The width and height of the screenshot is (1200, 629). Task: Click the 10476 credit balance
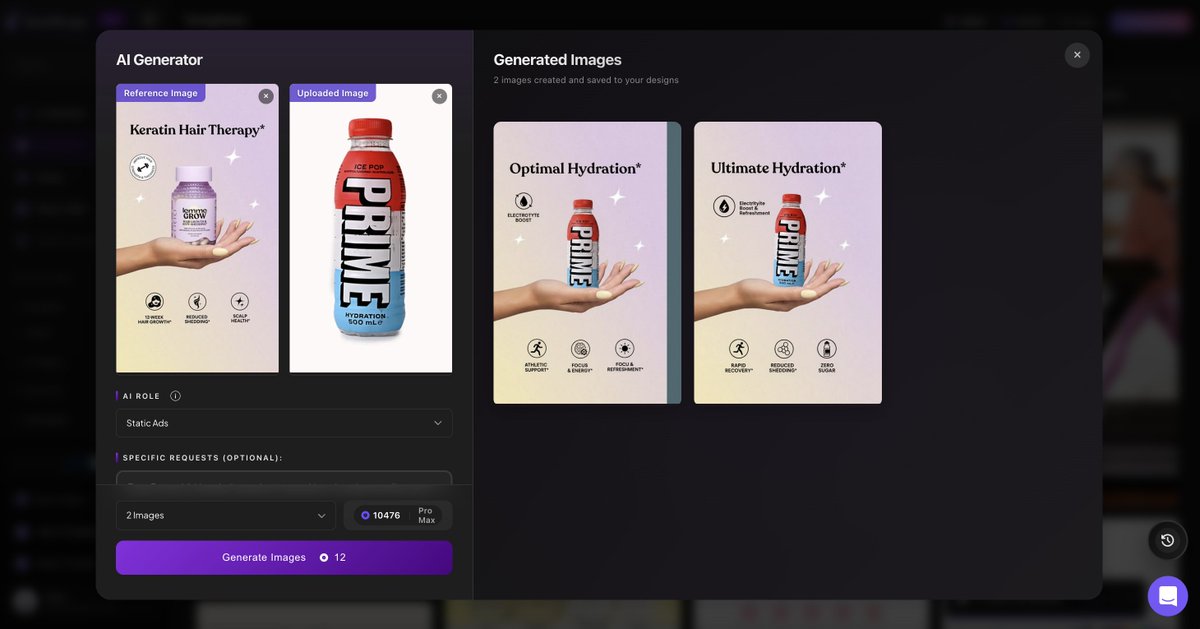point(385,515)
